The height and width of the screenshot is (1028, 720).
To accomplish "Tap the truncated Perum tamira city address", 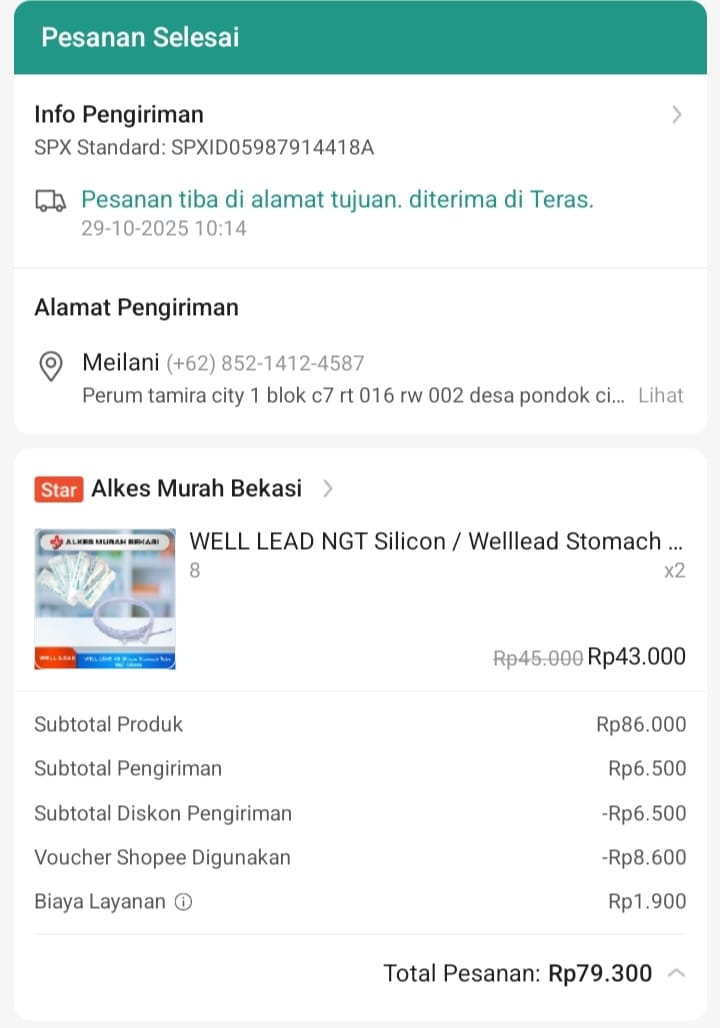I will (352, 395).
